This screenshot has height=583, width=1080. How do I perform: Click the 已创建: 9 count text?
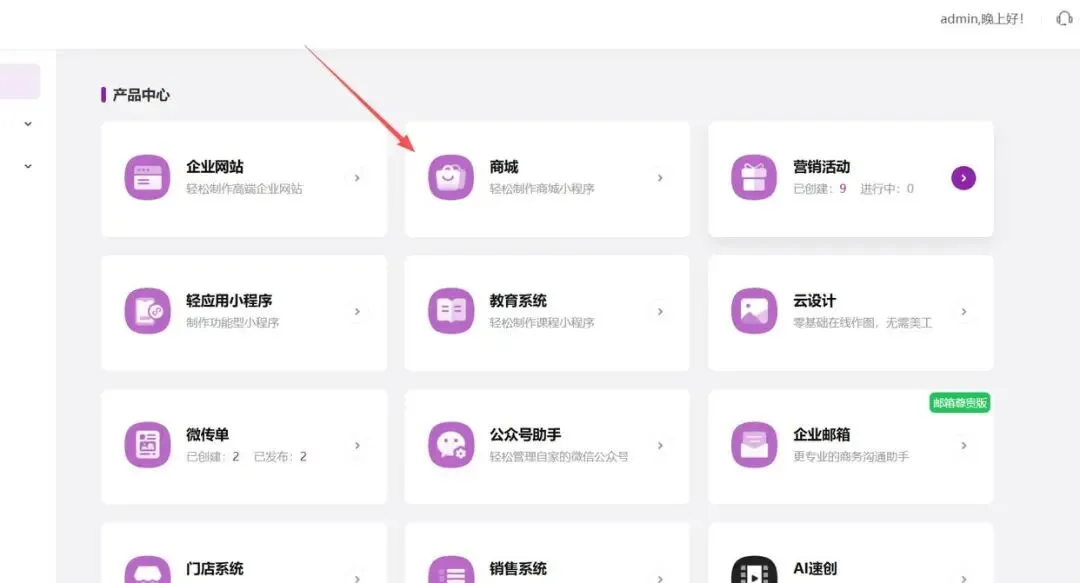click(x=820, y=189)
